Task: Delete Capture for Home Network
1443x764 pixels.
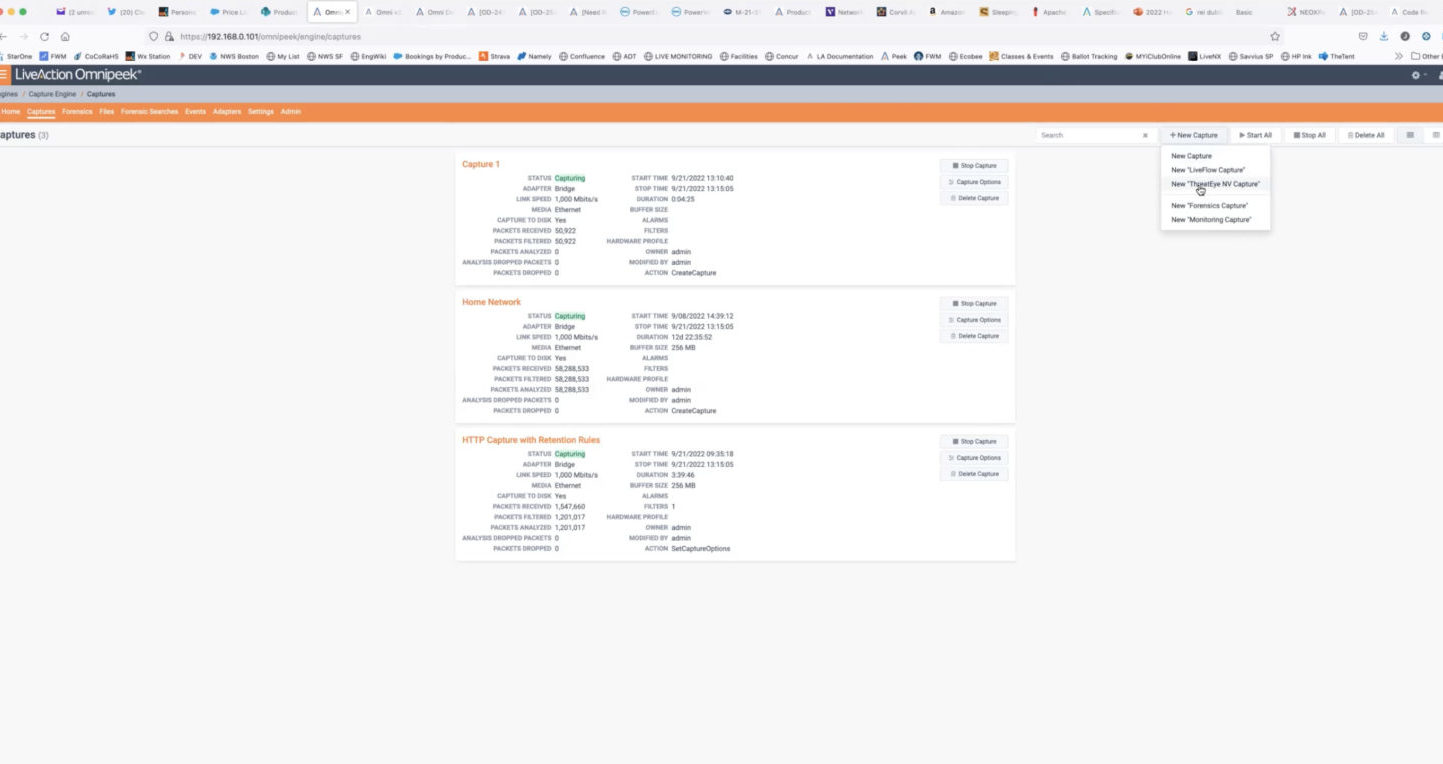Action: coord(974,336)
